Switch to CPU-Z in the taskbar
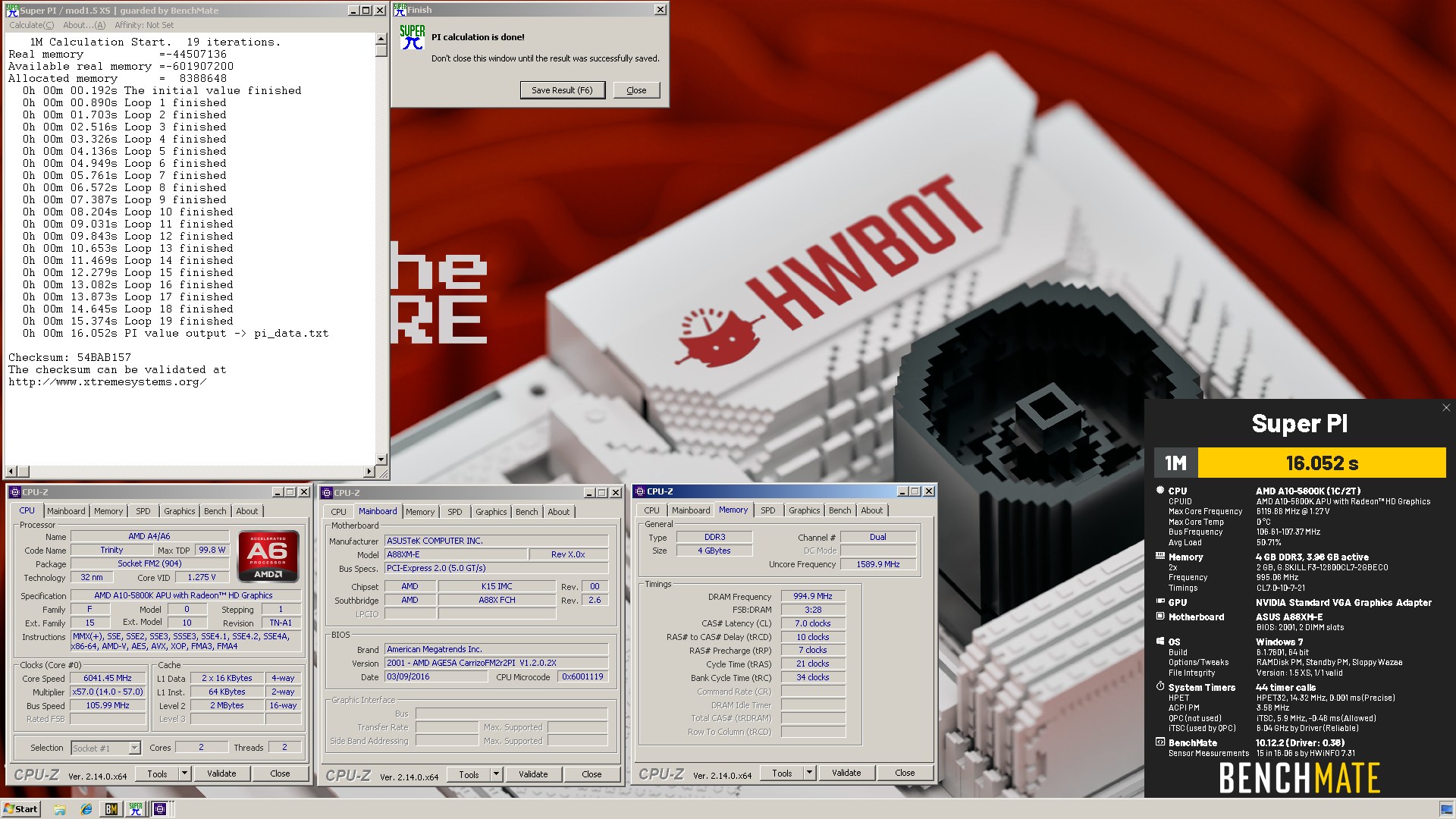The width and height of the screenshot is (1456, 819). click(160, 809)
